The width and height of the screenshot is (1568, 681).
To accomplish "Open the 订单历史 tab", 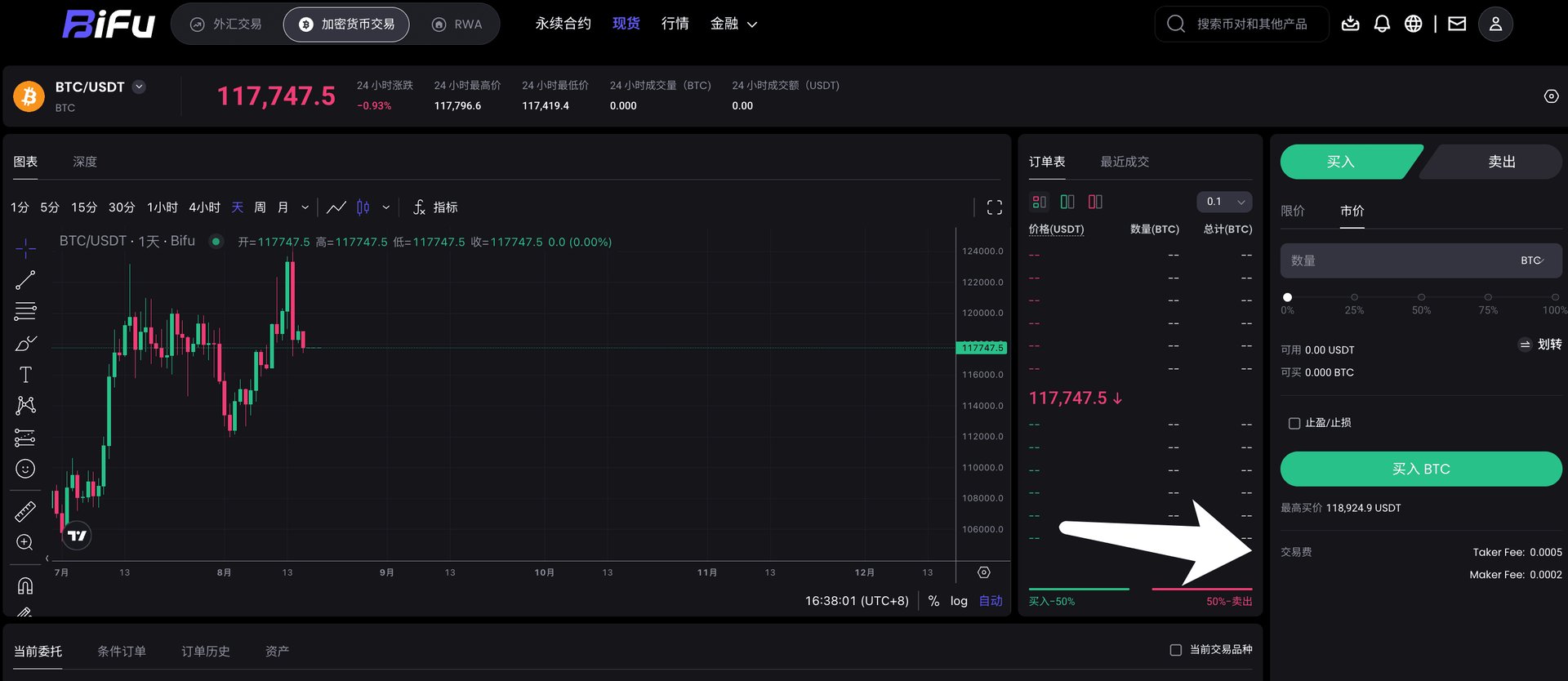I will [205, 651].
